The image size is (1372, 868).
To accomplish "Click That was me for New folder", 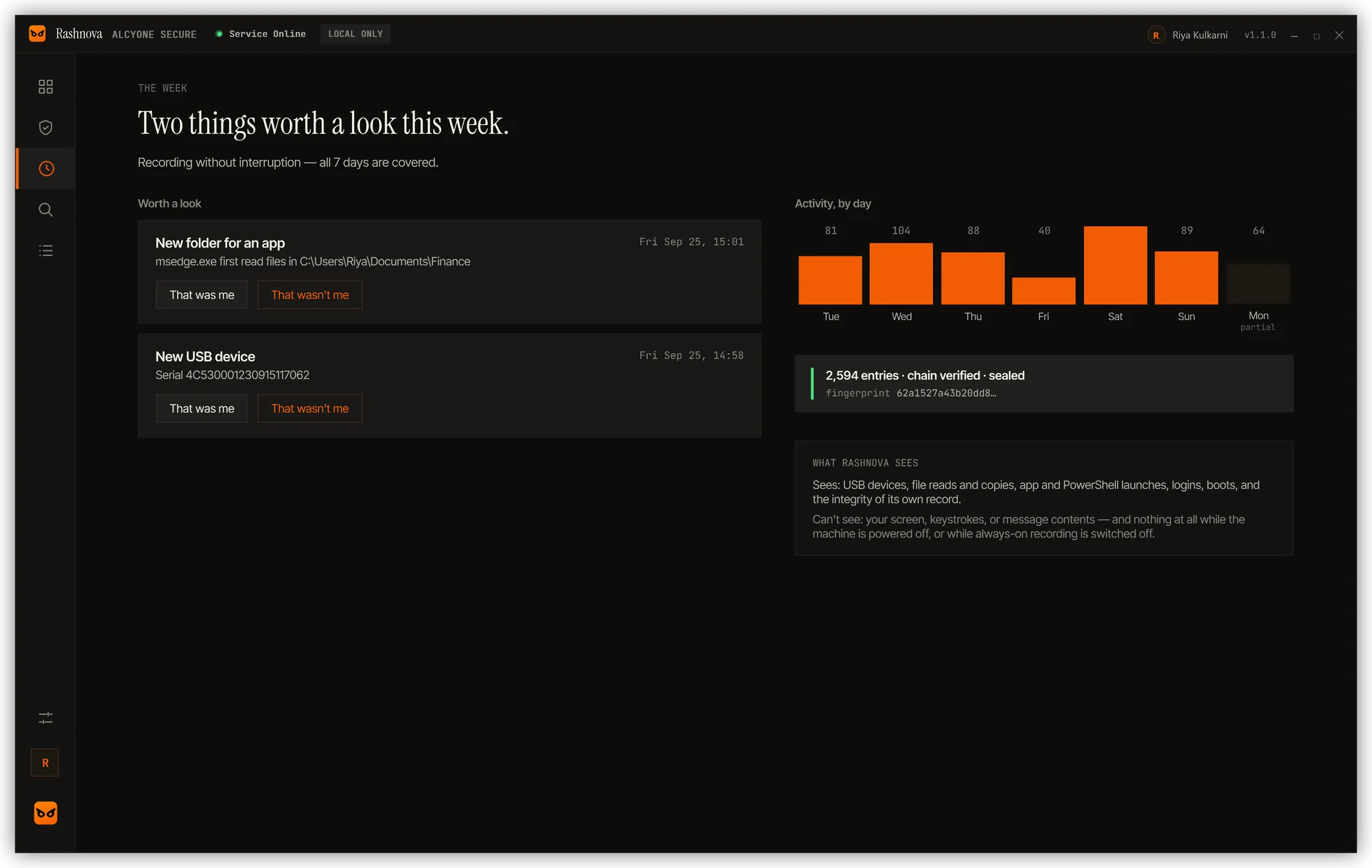I will [x=202, y=295].
